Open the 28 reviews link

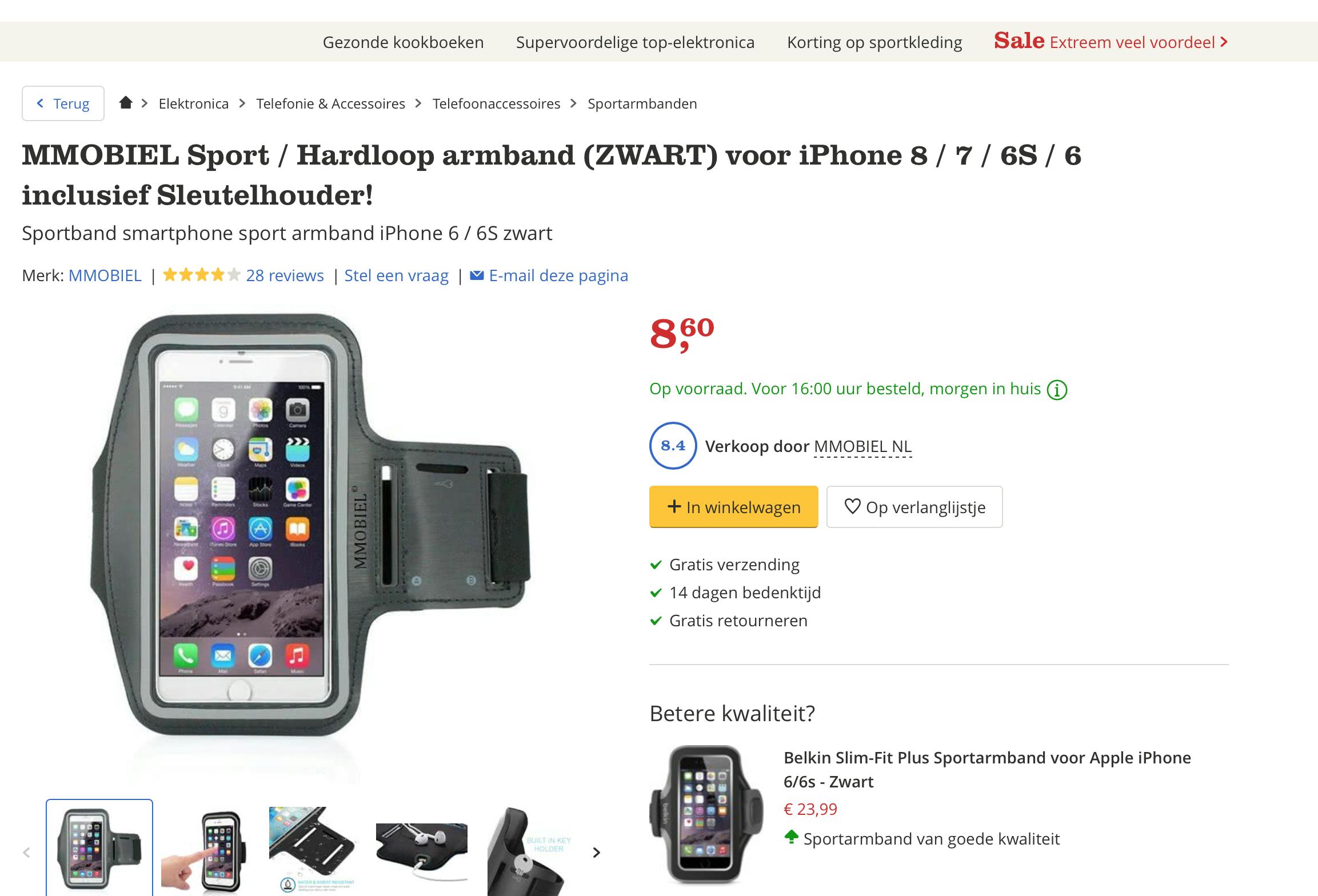[285, 275]
